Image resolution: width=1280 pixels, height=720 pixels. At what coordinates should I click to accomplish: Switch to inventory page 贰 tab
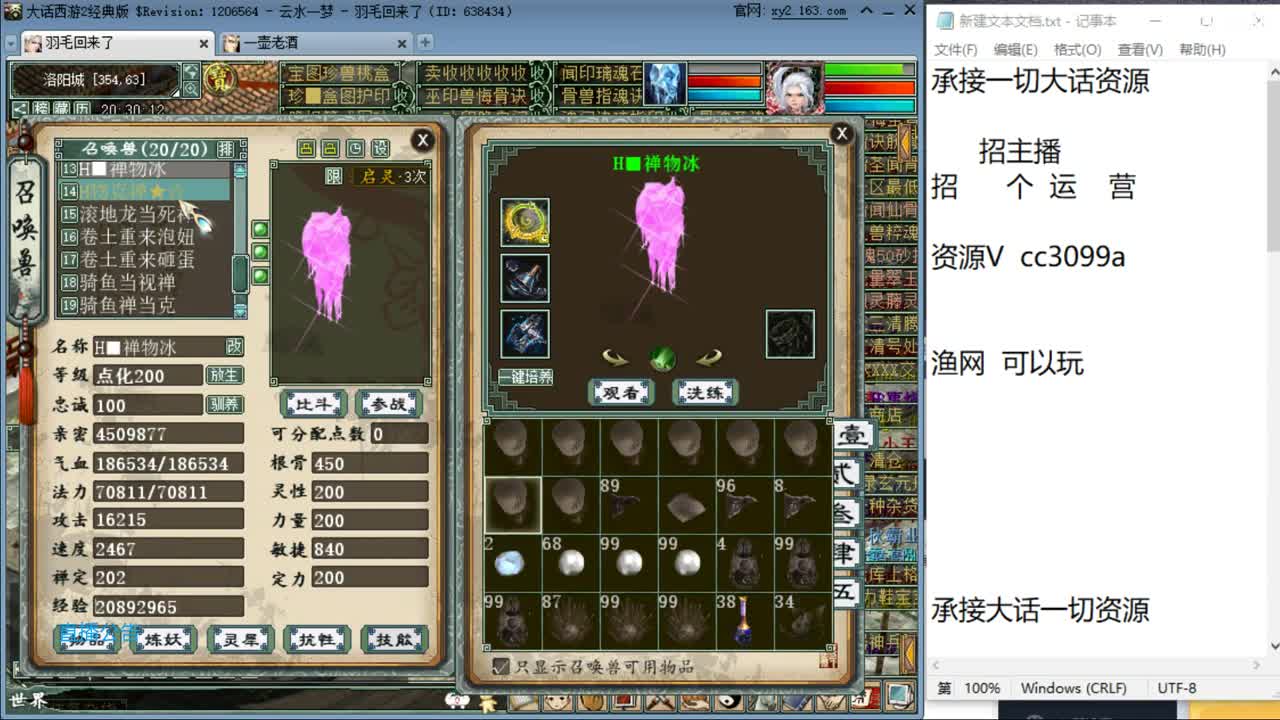coord(846,475)
